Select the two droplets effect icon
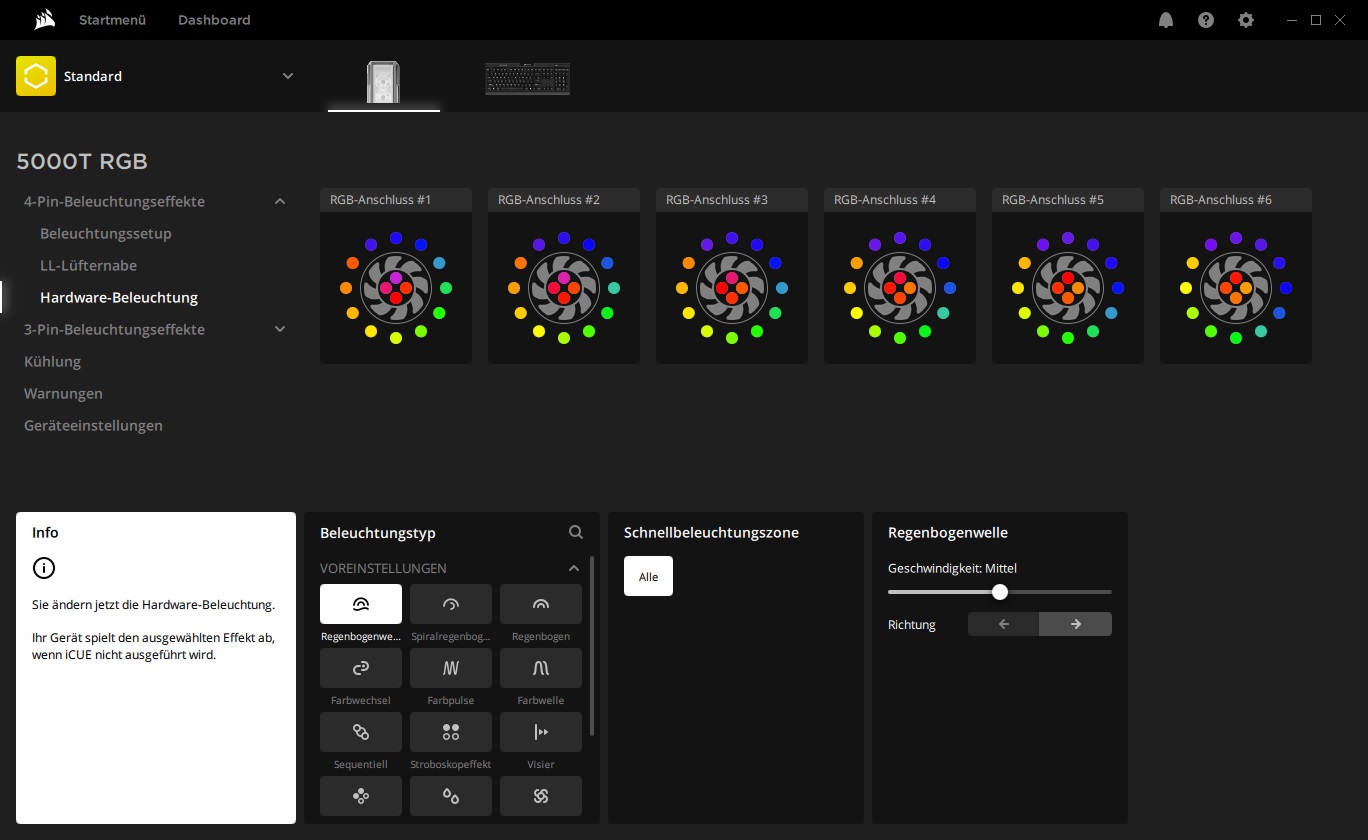 [x=451, y=796]
